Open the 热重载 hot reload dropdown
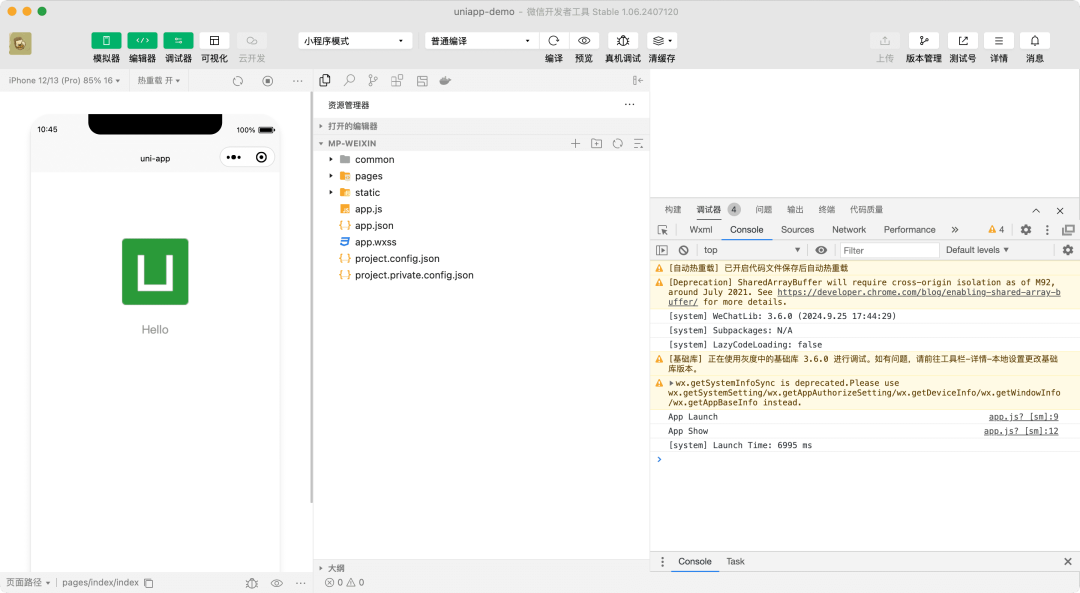Image resolution: width=1080 pixels, height=593 pixels. coord(158,81)
